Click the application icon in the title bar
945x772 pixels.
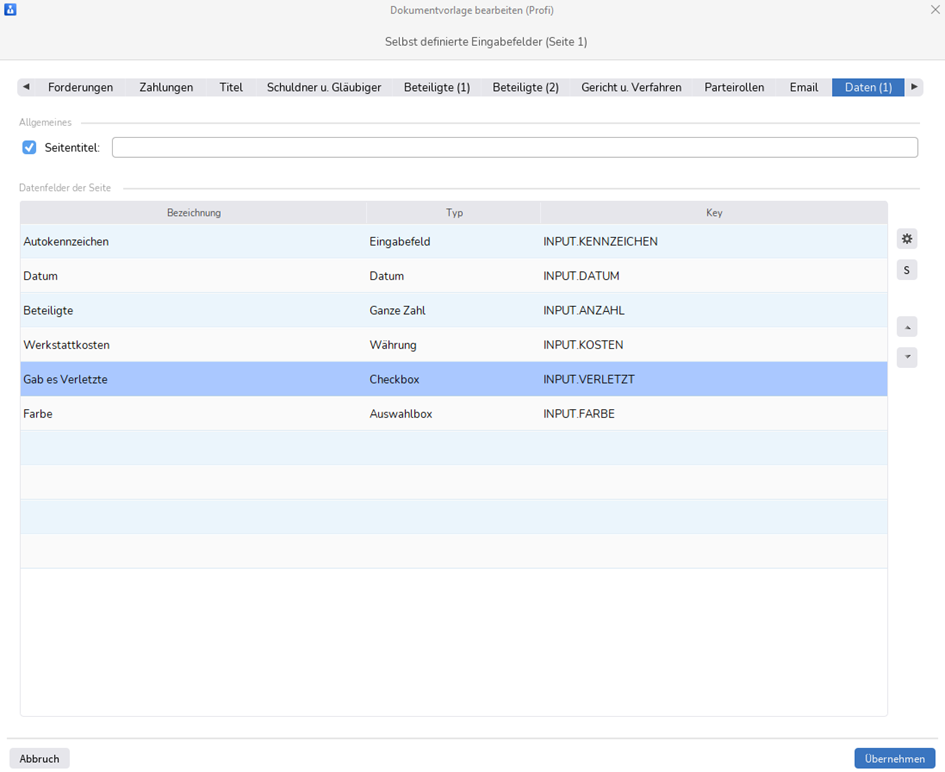coord(10,10)
